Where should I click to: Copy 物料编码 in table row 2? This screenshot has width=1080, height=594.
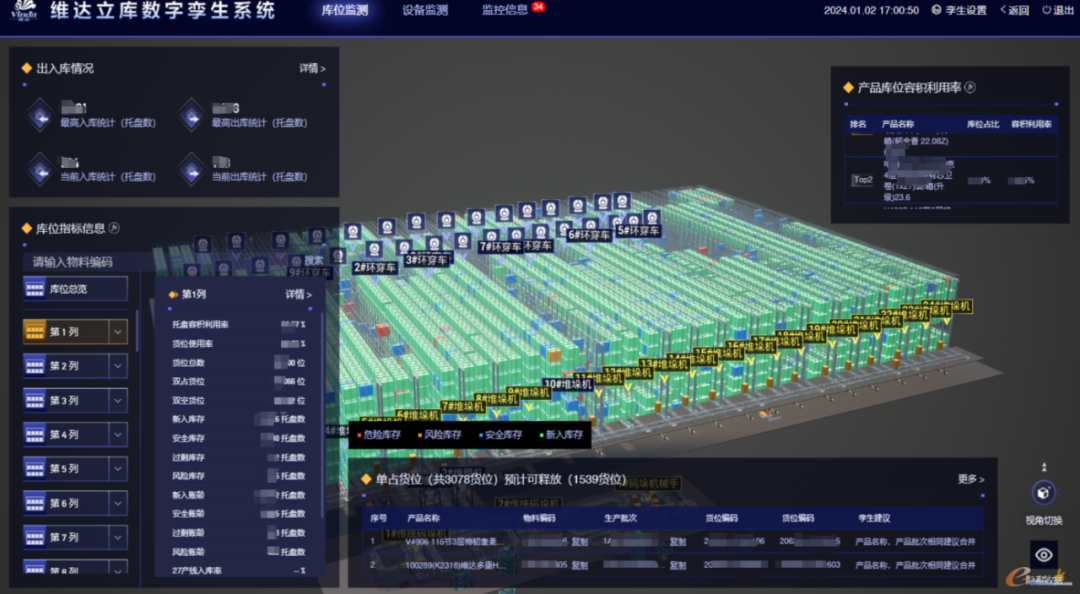(x=579, y=565)
